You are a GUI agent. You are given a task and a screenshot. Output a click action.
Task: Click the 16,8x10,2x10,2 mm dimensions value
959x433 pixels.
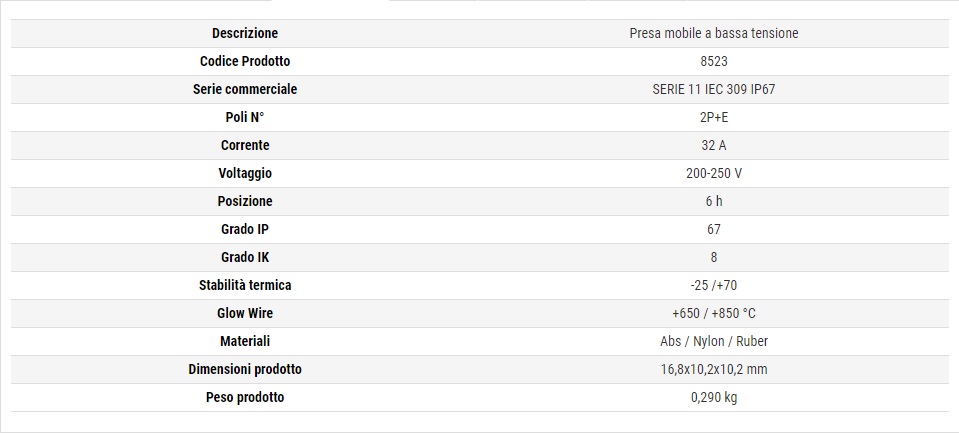coord(714,369)
